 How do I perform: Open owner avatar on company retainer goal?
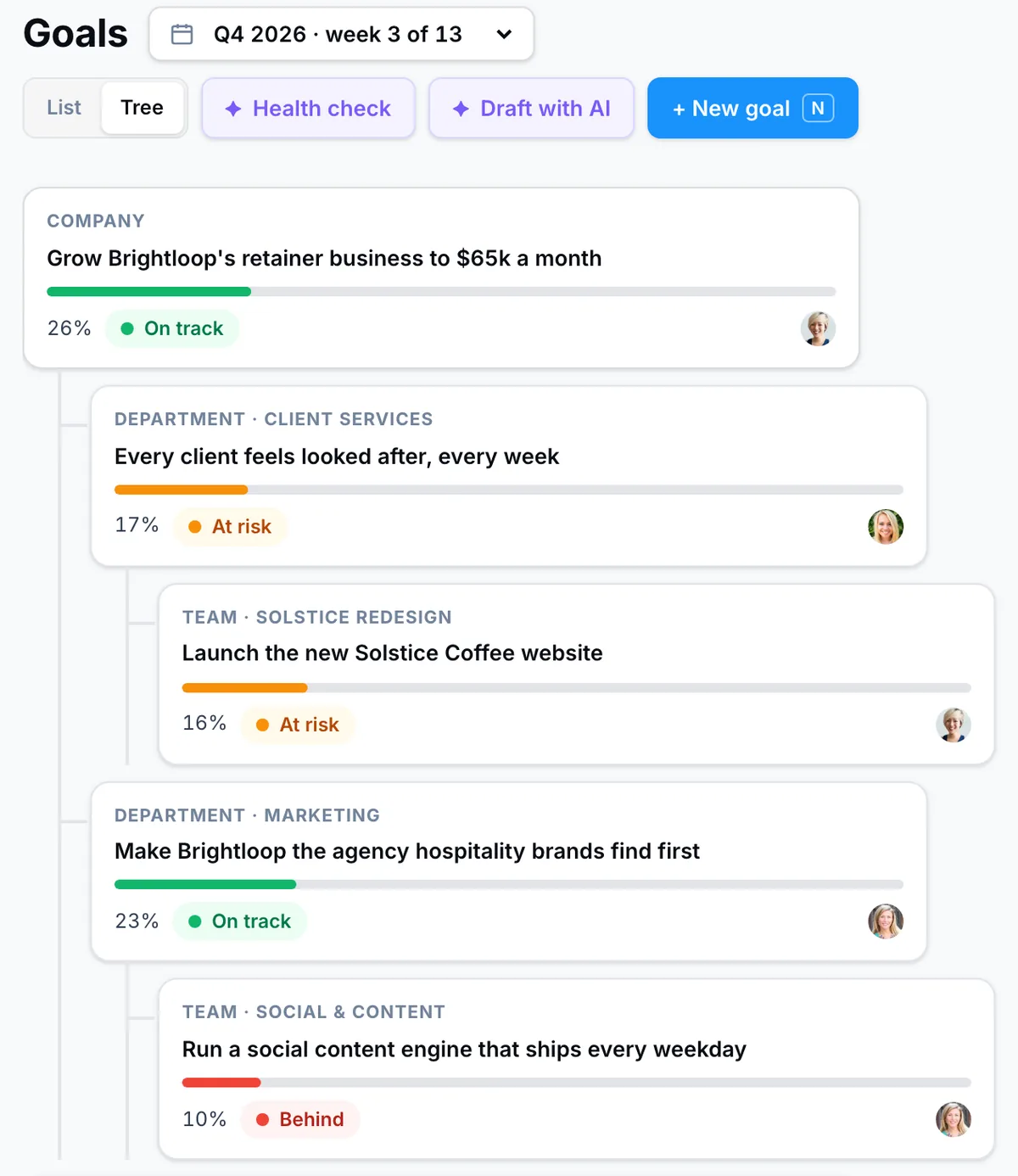818,328
